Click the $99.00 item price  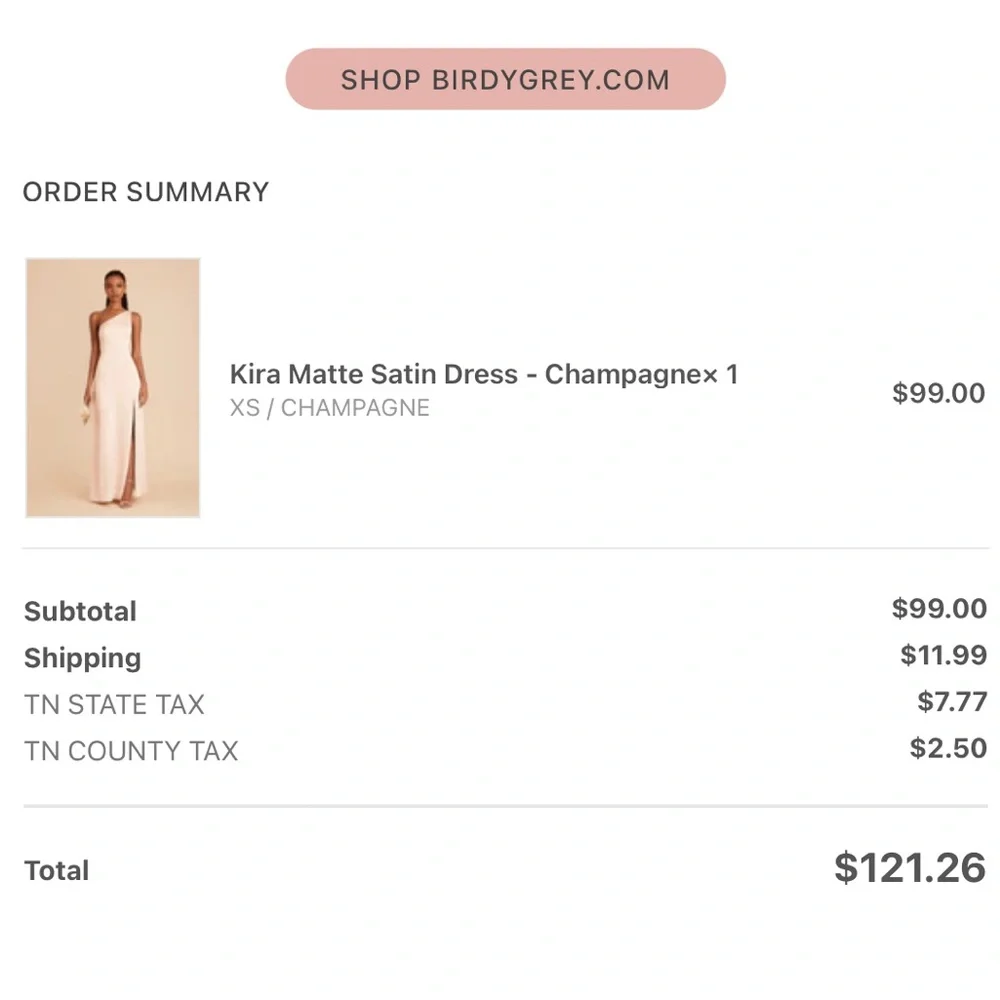(938, 393)
